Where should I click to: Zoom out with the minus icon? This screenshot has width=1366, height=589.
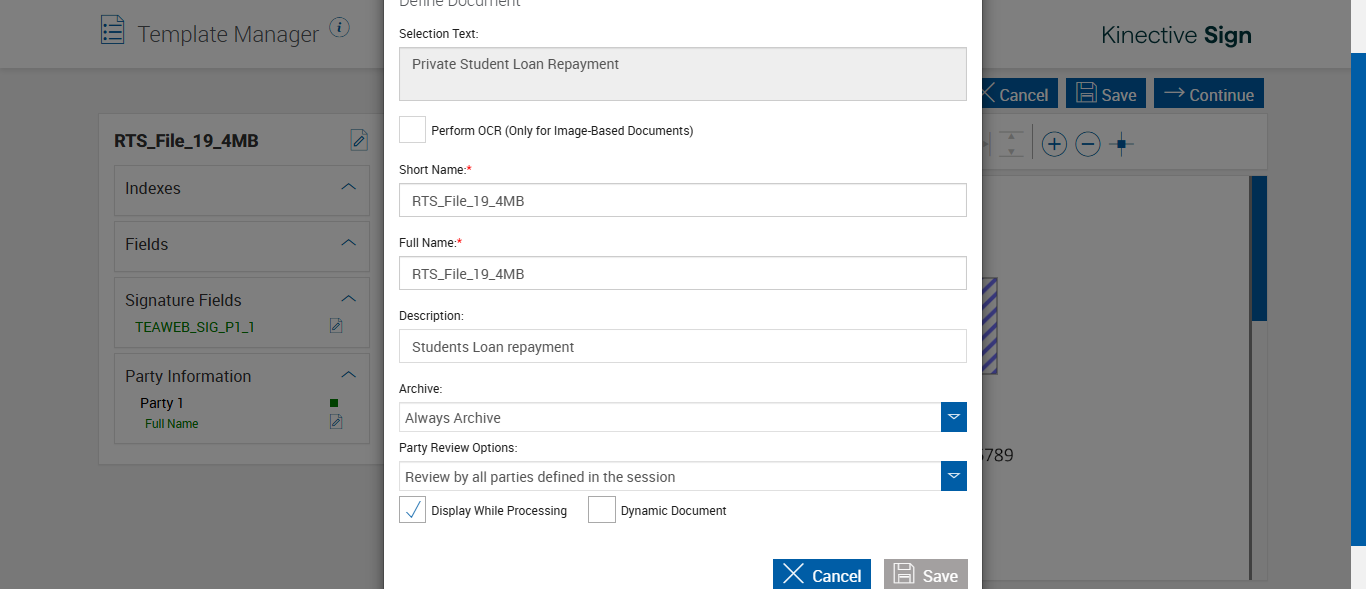(x=1088, y=145)
